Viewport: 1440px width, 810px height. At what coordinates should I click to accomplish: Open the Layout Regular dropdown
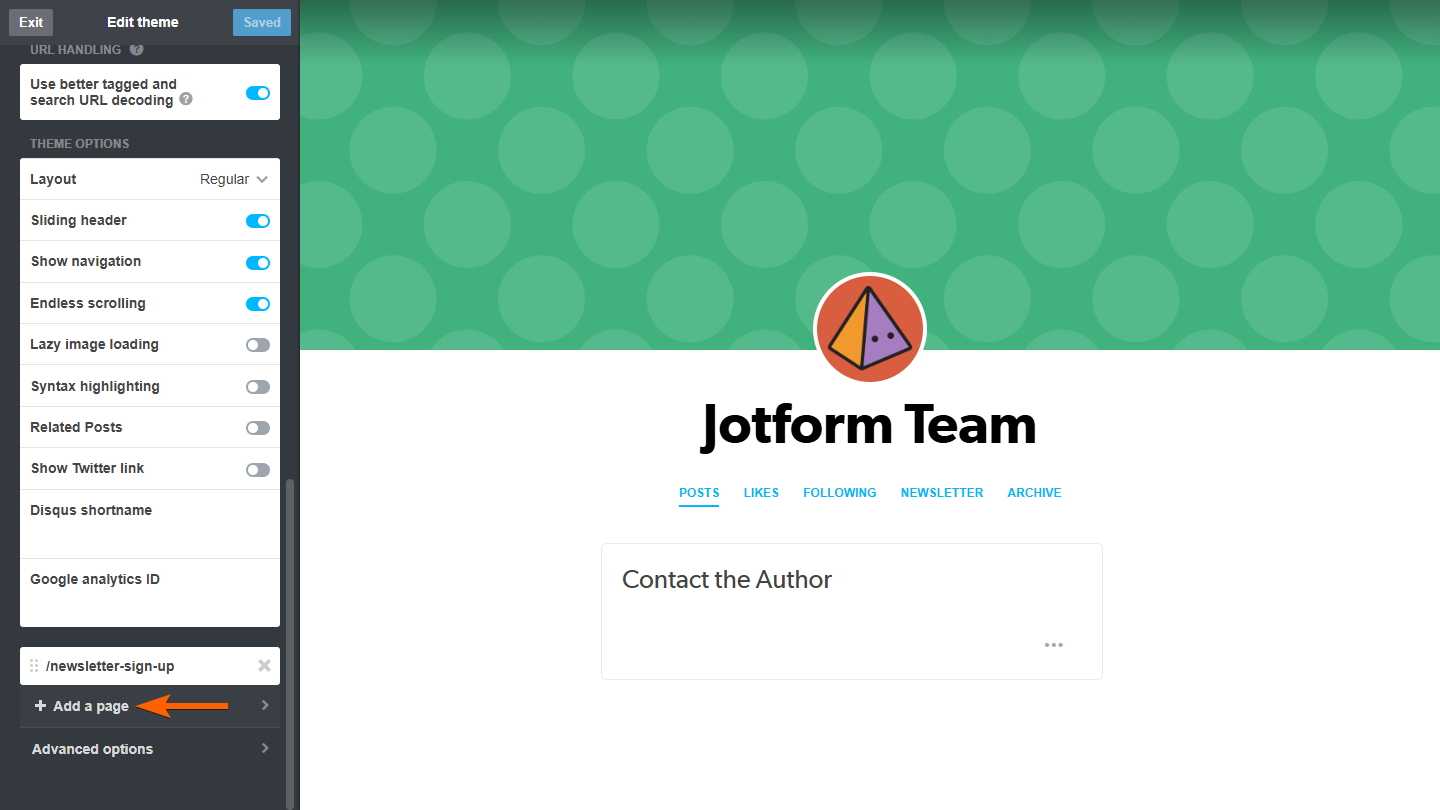pos(234,179)
